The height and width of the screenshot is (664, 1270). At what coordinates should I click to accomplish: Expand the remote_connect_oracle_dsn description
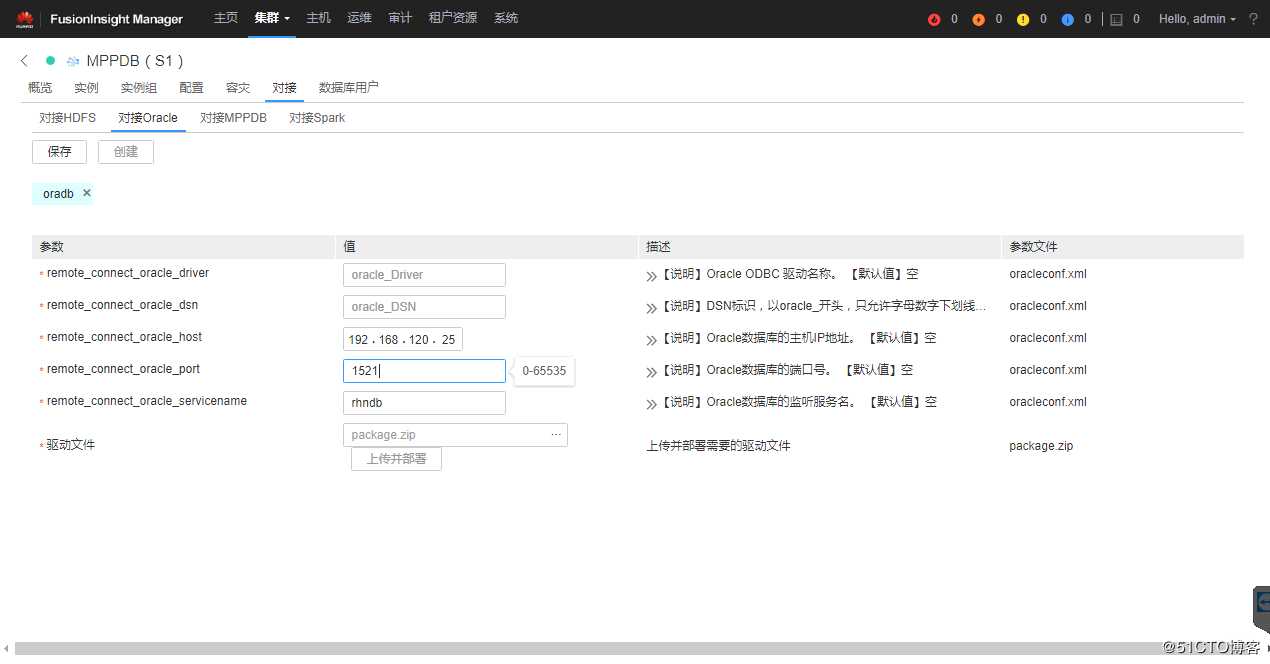point(652,307)
